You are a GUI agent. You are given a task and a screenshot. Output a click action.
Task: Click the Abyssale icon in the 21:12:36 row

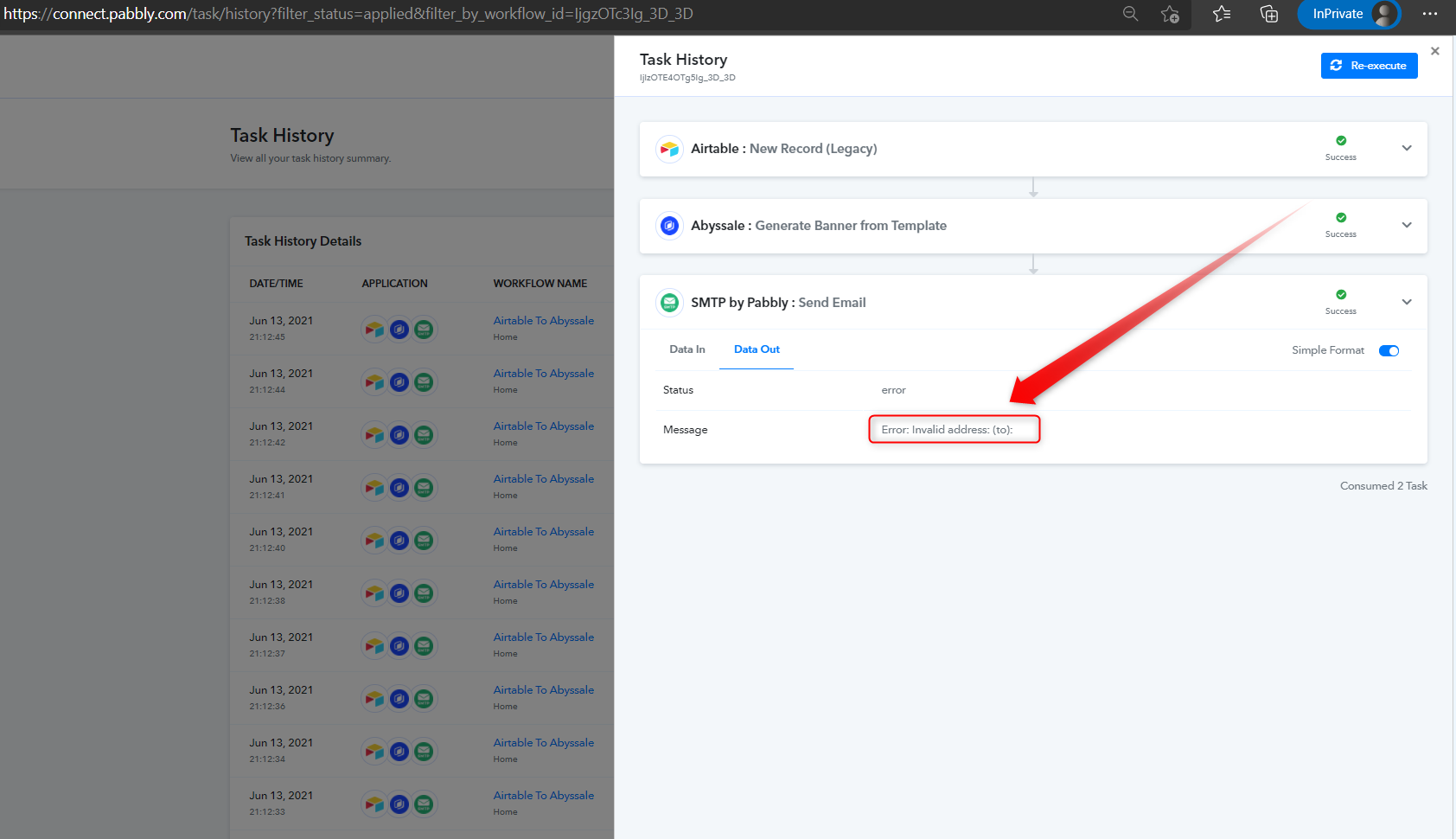[x=399, y=698]
